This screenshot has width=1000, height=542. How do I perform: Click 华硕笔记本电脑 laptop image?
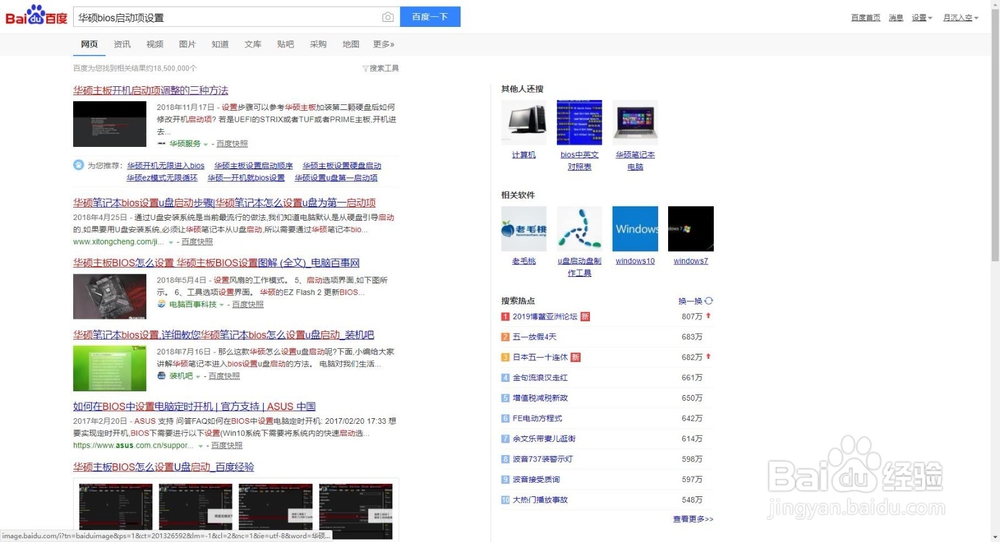(x=635, y=122)
